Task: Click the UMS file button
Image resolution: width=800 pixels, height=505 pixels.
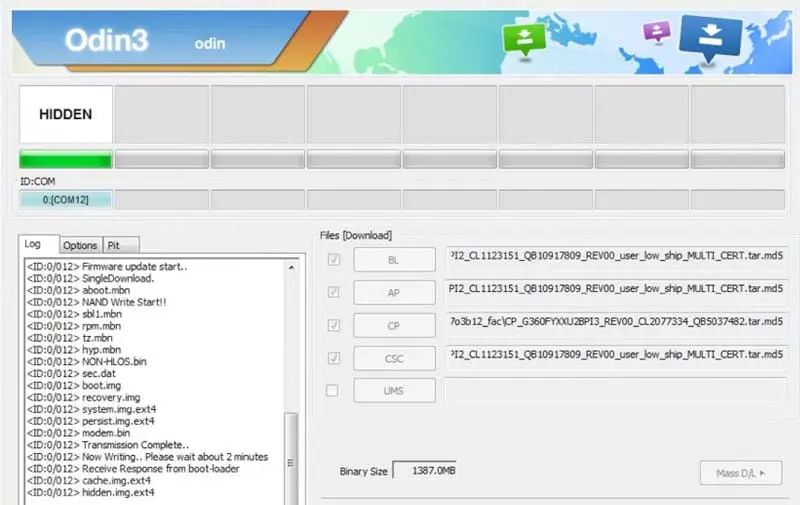Action: [394, 391]
